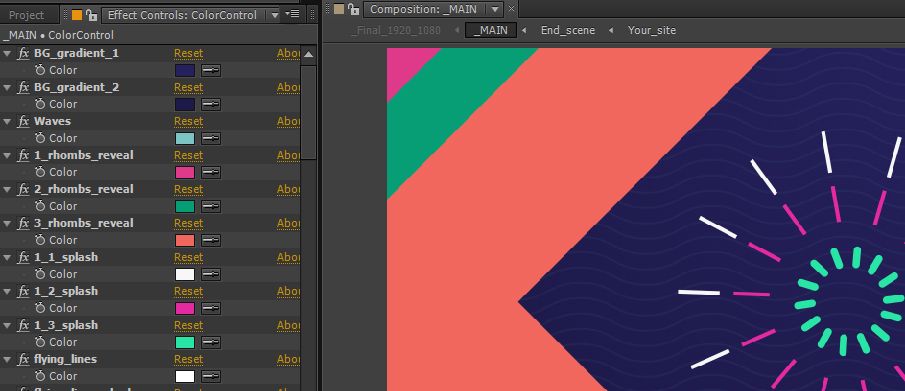Click the BG_gradient_1 Color stopwatch icon
Image resolution: width=905 pixels, height=391 pixels.
pos(40,70)
